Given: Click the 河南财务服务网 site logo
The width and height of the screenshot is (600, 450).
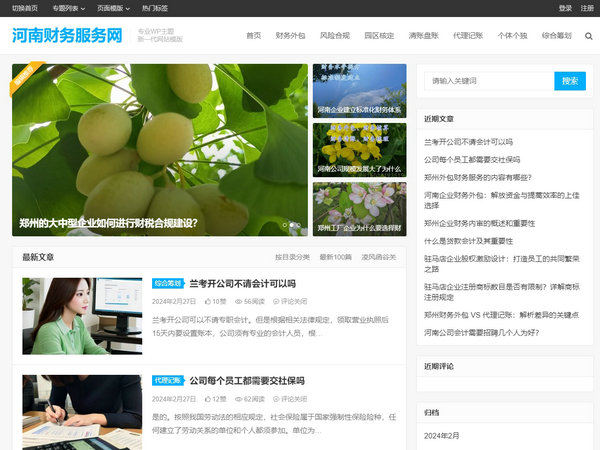Looking at the screenshot, I should tap(67, 35).
